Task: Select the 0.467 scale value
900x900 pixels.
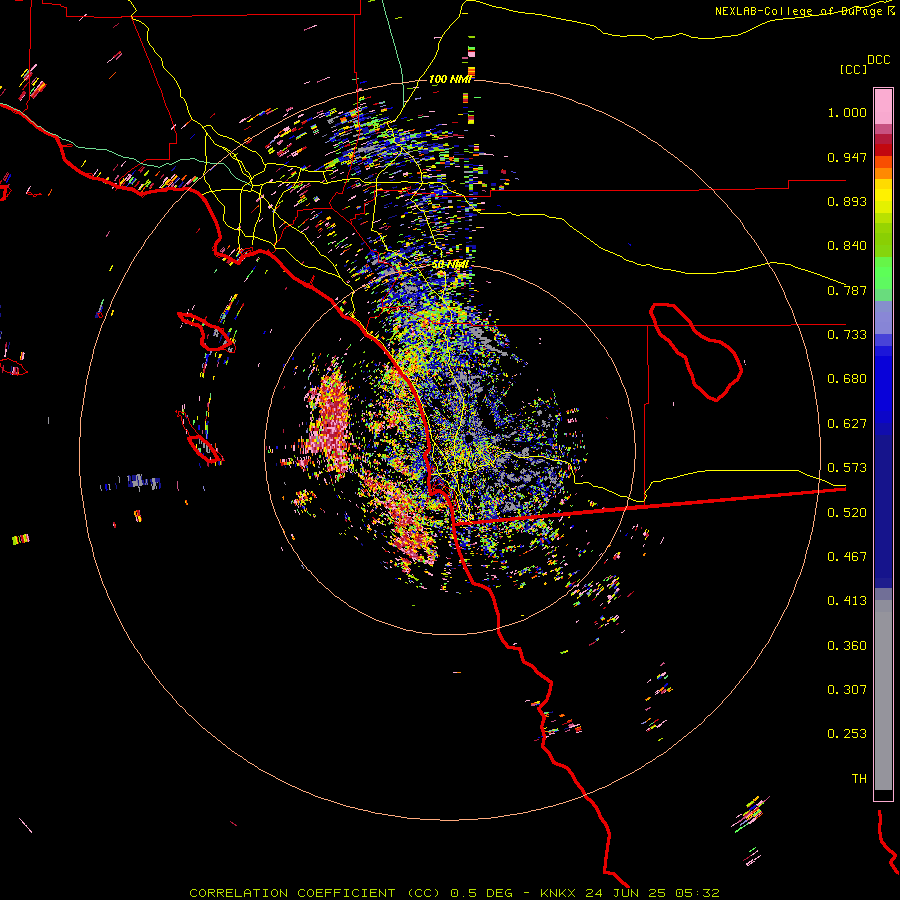Action: pyautogui.click(x=847, y=557)
